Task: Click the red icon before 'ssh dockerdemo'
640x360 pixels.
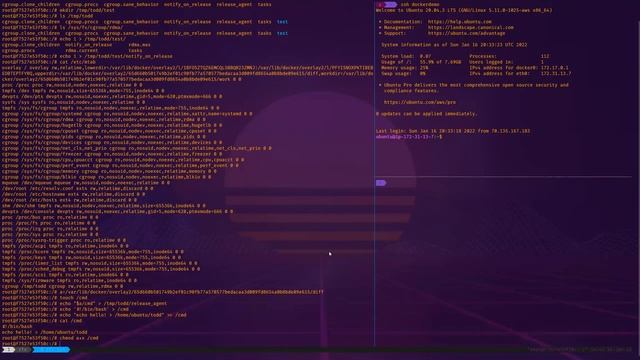Action: click(x=380, y=4)
